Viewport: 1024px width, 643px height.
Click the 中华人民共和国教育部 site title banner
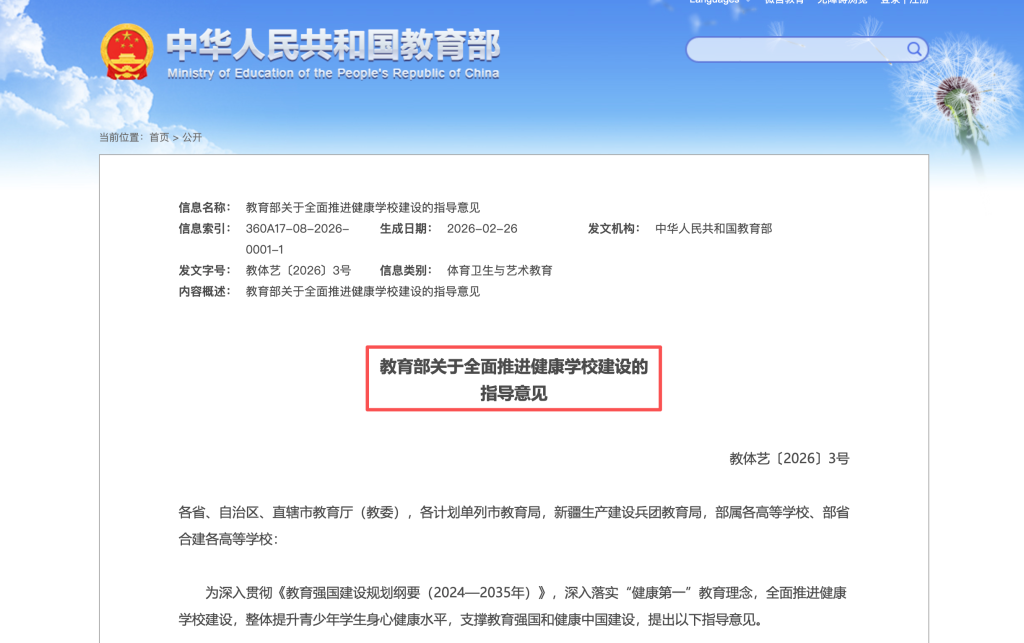click(332, 44)
